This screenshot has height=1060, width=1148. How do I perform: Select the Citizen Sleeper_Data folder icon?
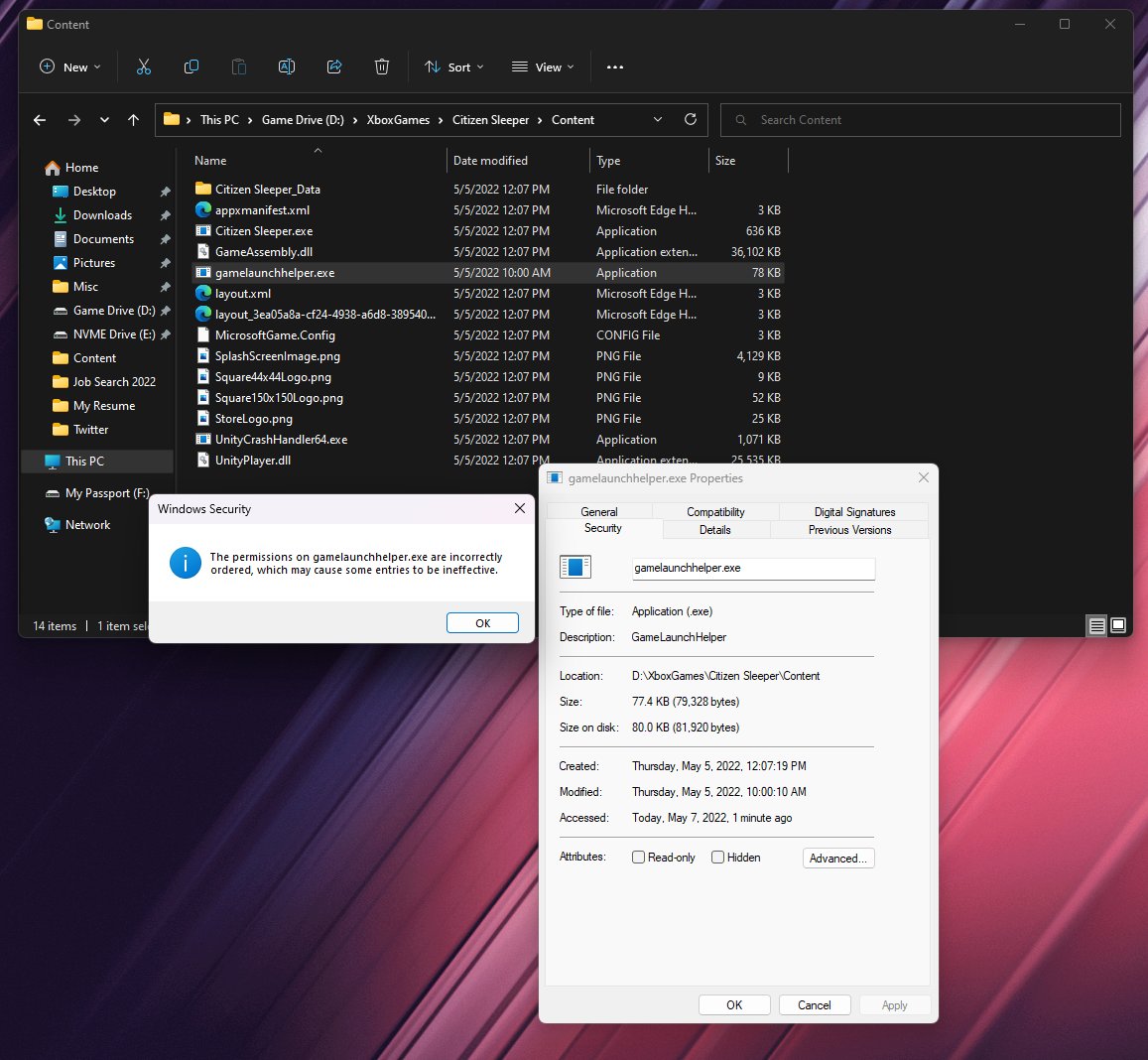click(x=203, y=189)
